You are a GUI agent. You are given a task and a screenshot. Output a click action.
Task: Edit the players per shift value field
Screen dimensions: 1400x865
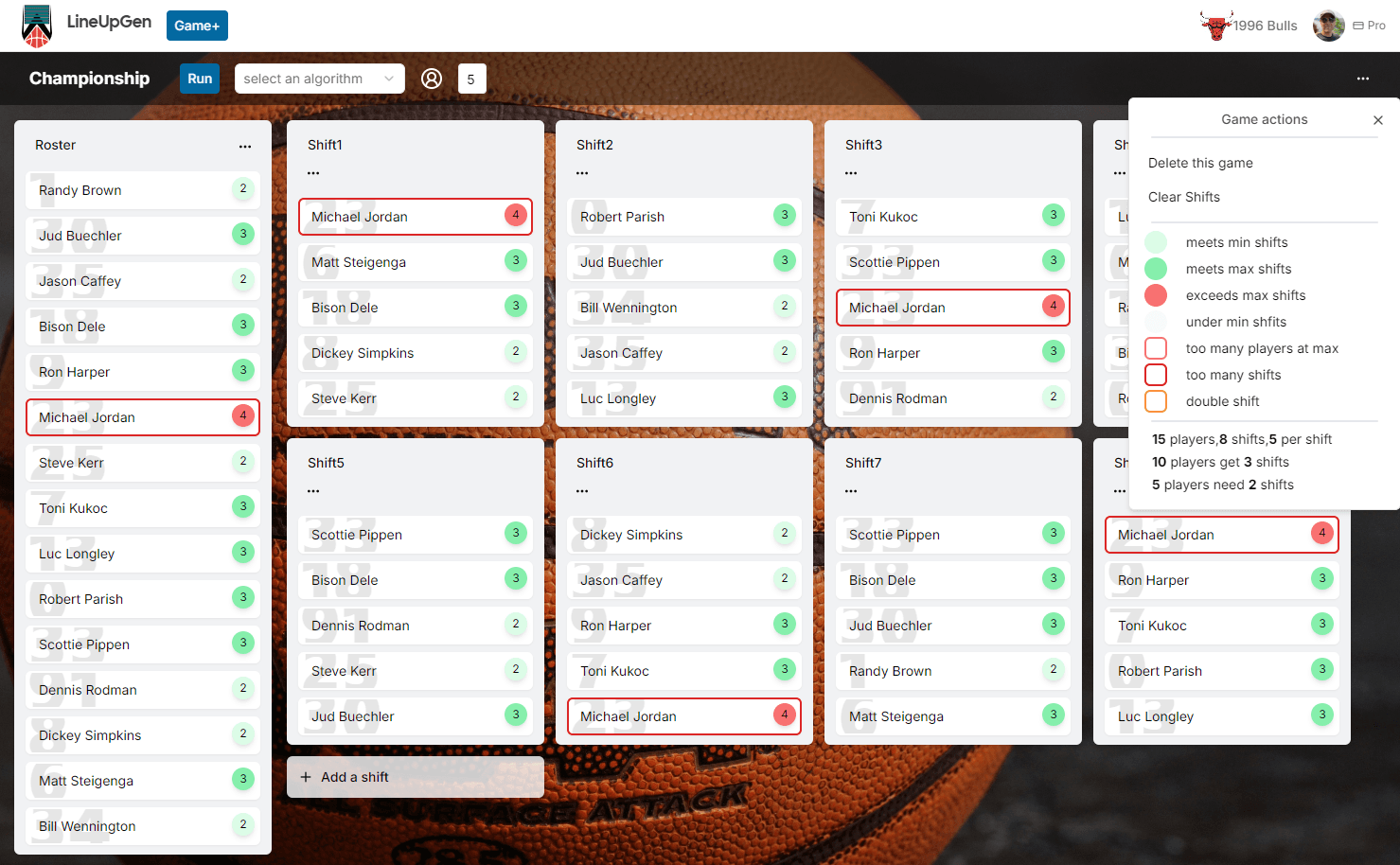[x=471, y=79]
